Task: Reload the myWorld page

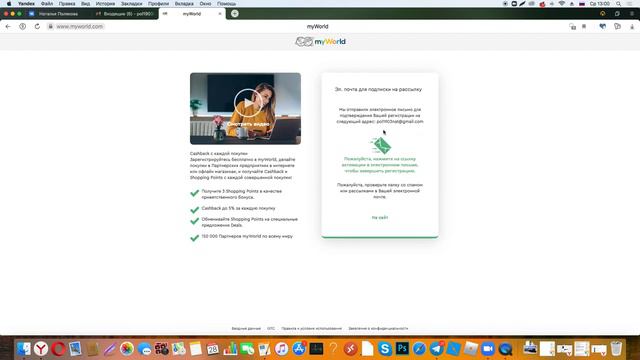Action: tap(37, 27)
